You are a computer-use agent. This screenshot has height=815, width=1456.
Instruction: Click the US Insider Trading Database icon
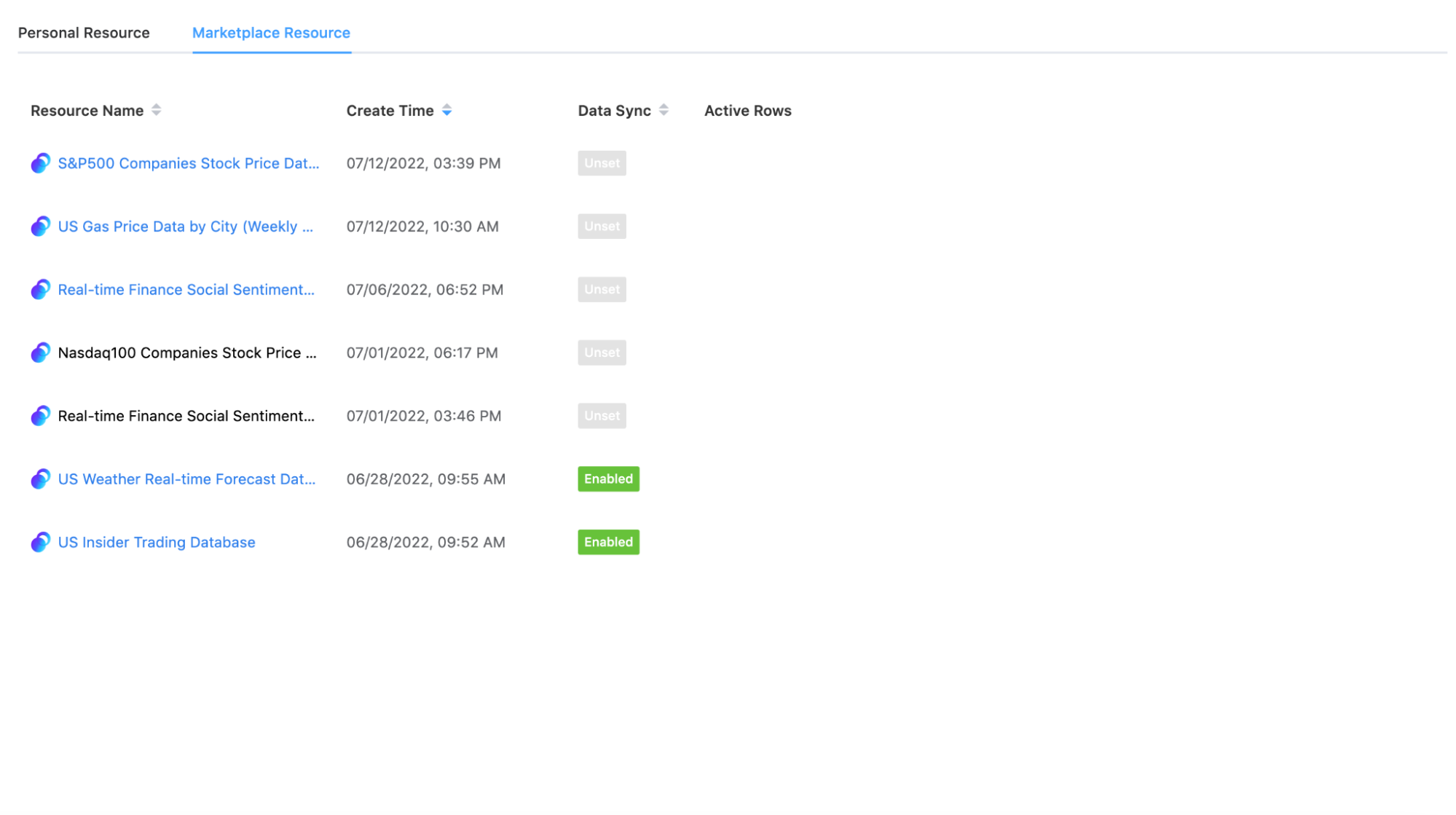click(40, 543)
